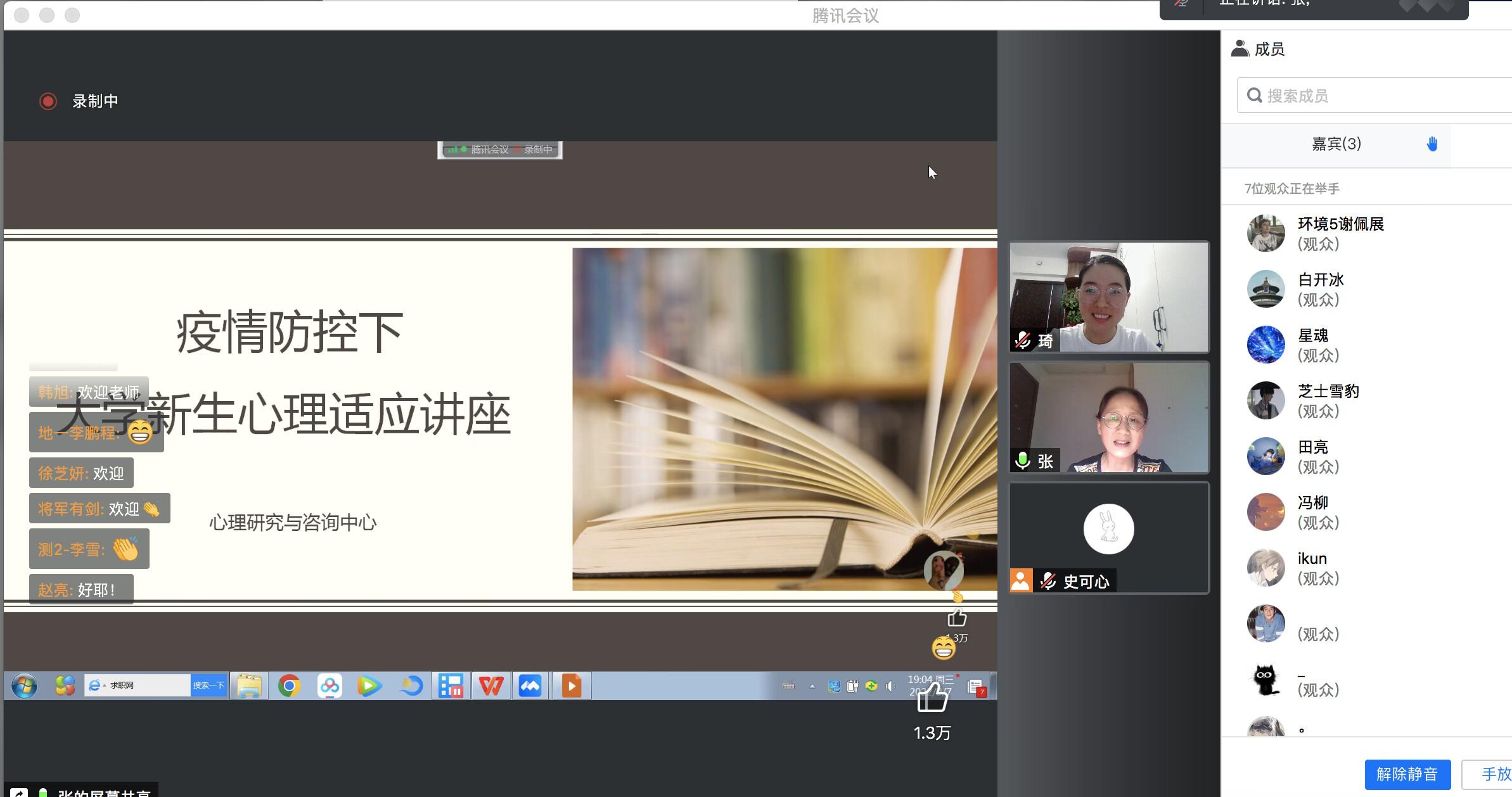Toggle green microphone on 张's video tile
This screenshot has height=797, width=1512.
coord(1022,461)
